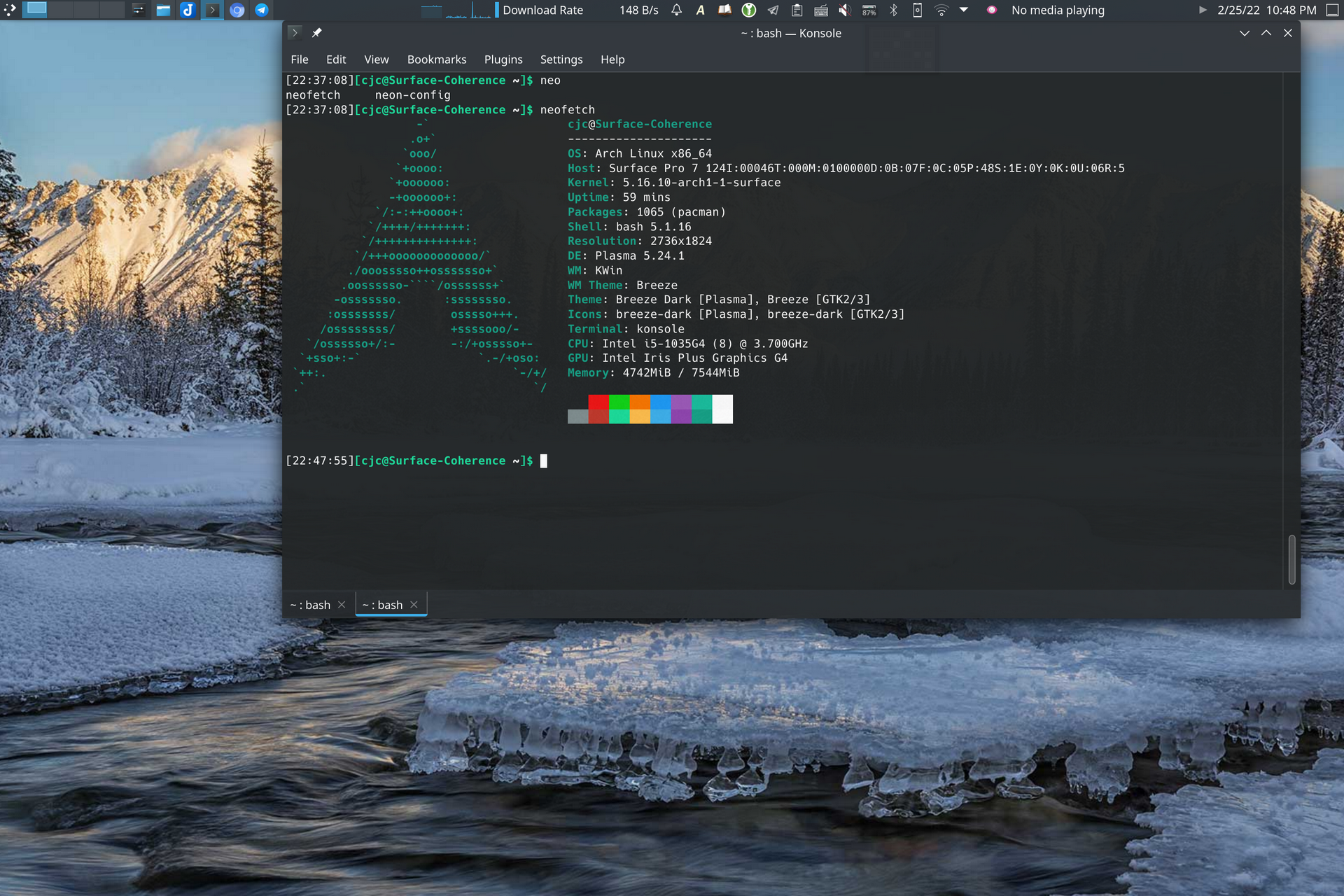The image size is (1344, 896).
Task: Click the 'No media playing' label
Action: [x=1058, y=10]
